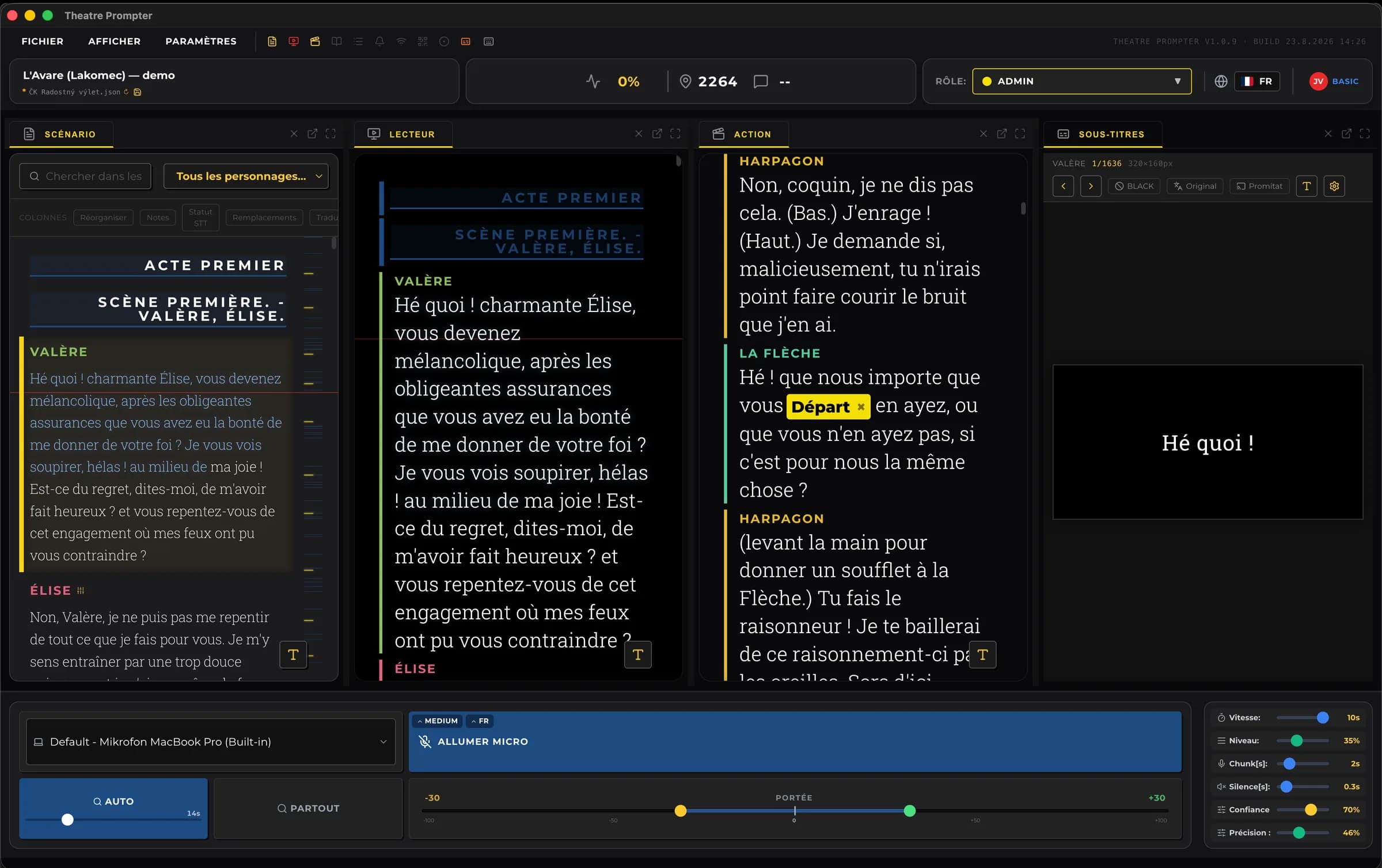Toggle the Réorganiser columns option

click(x=103, y=217)
